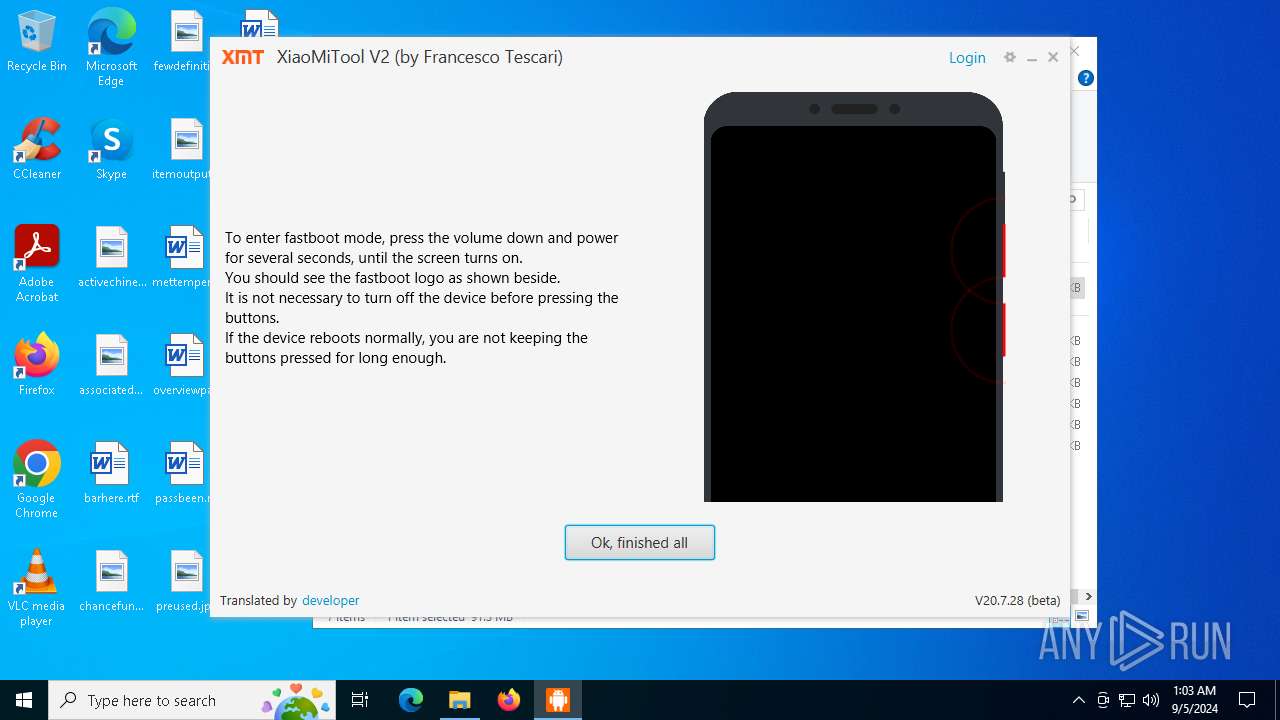Launch Skype desktop shortcut

coord(111,149)
